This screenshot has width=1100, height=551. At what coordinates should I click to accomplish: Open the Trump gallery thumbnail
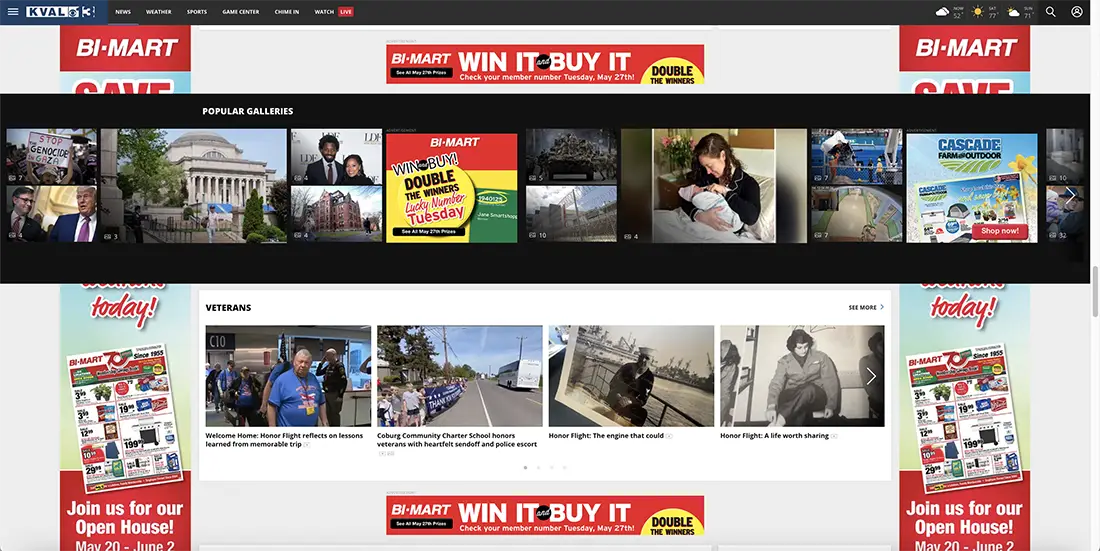tap(51, 214)
